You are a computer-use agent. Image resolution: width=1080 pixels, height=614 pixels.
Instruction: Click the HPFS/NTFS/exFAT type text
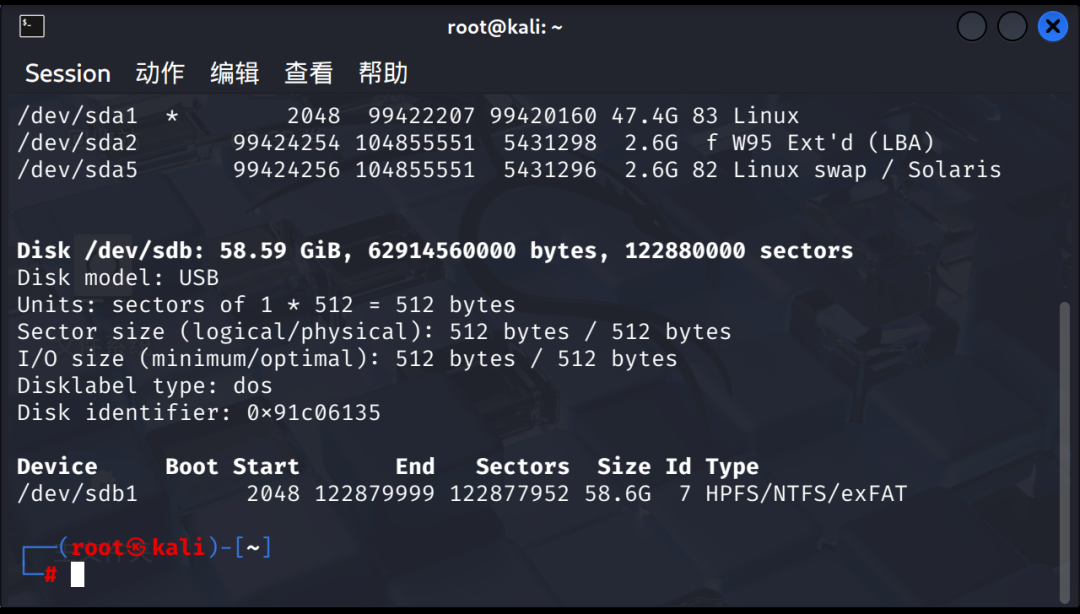point(806,494)
